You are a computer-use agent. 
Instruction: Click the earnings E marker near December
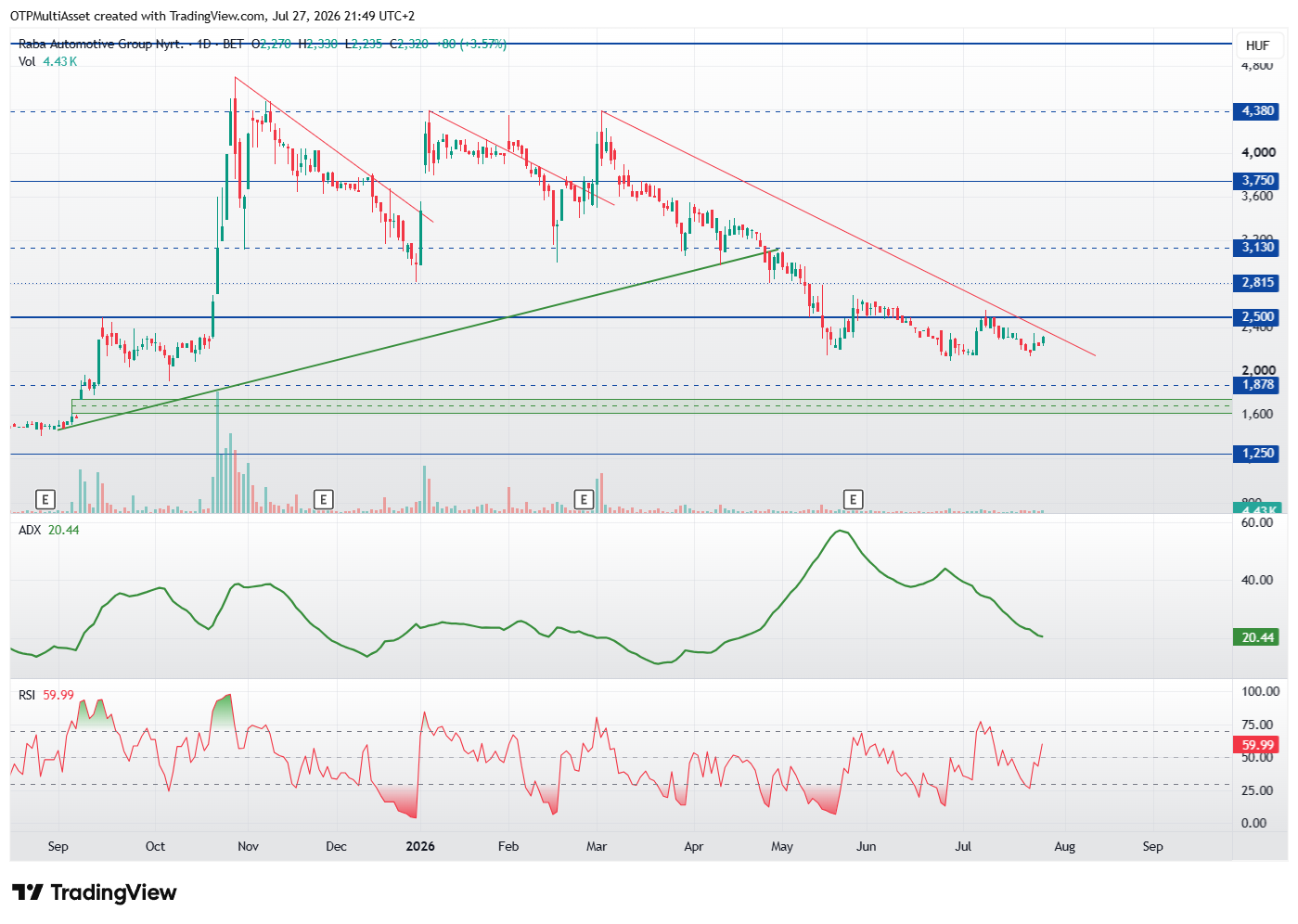323,499
